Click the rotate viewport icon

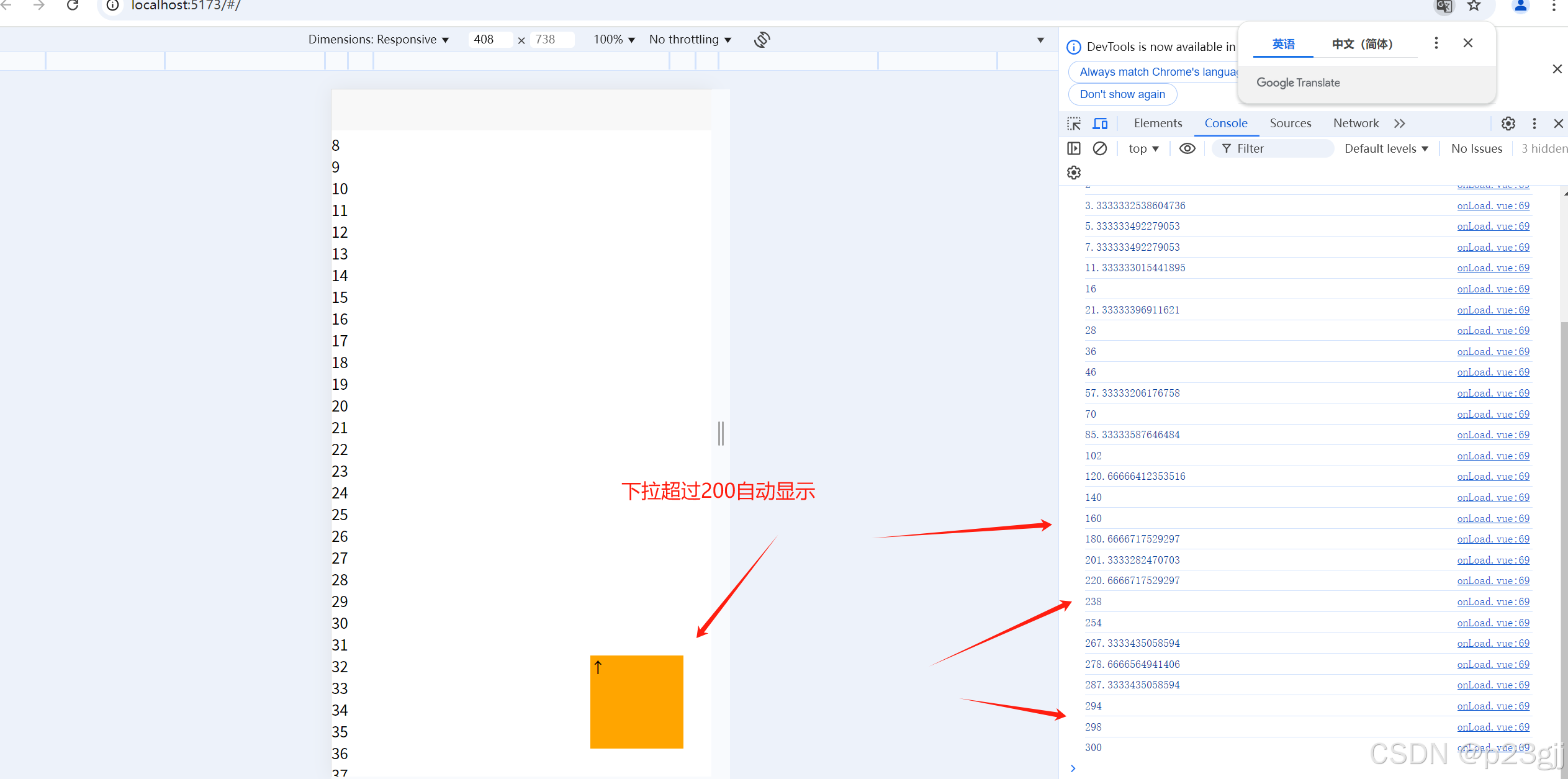[762, 40]
